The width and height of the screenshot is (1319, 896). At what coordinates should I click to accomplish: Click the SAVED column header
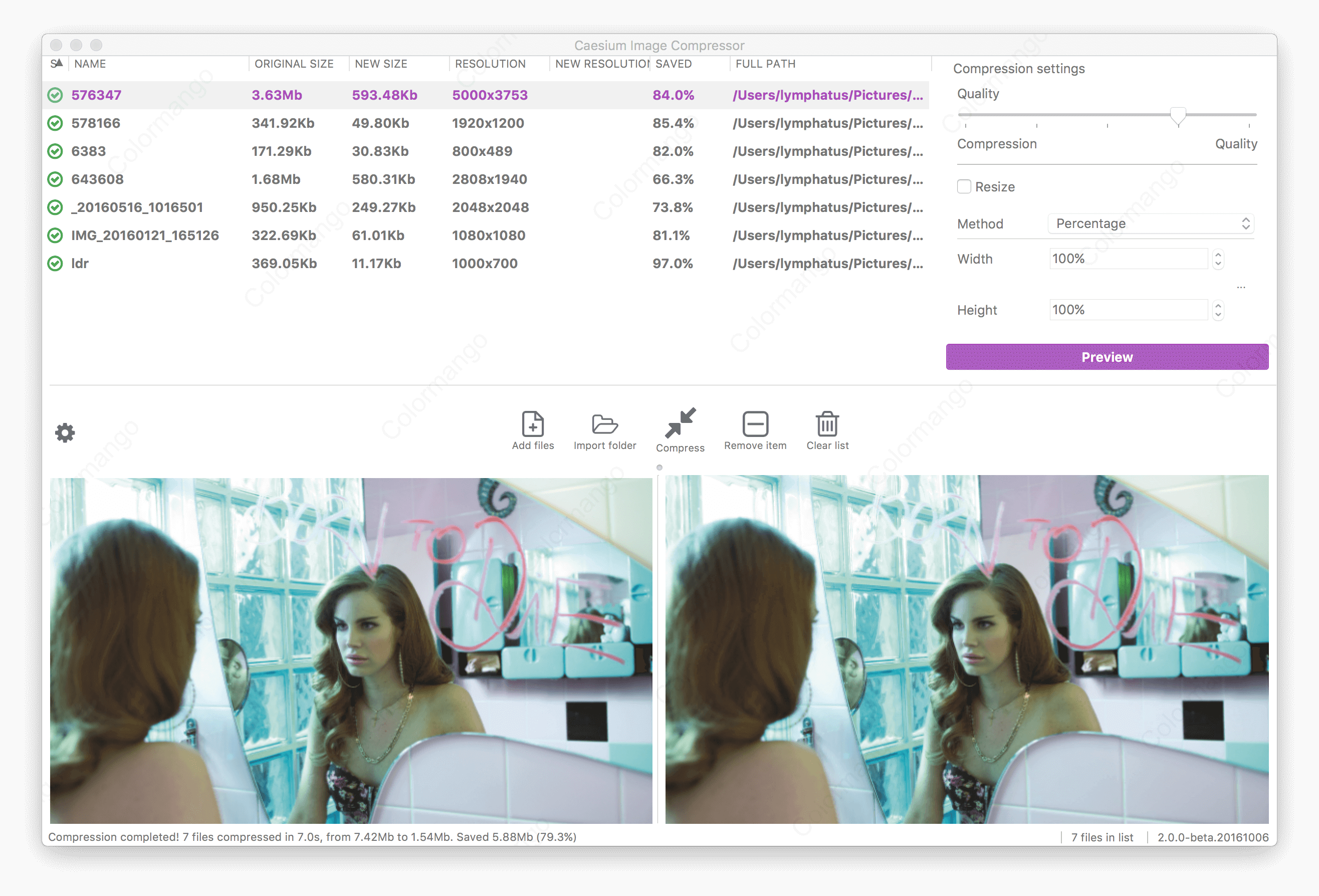[673, 64]
